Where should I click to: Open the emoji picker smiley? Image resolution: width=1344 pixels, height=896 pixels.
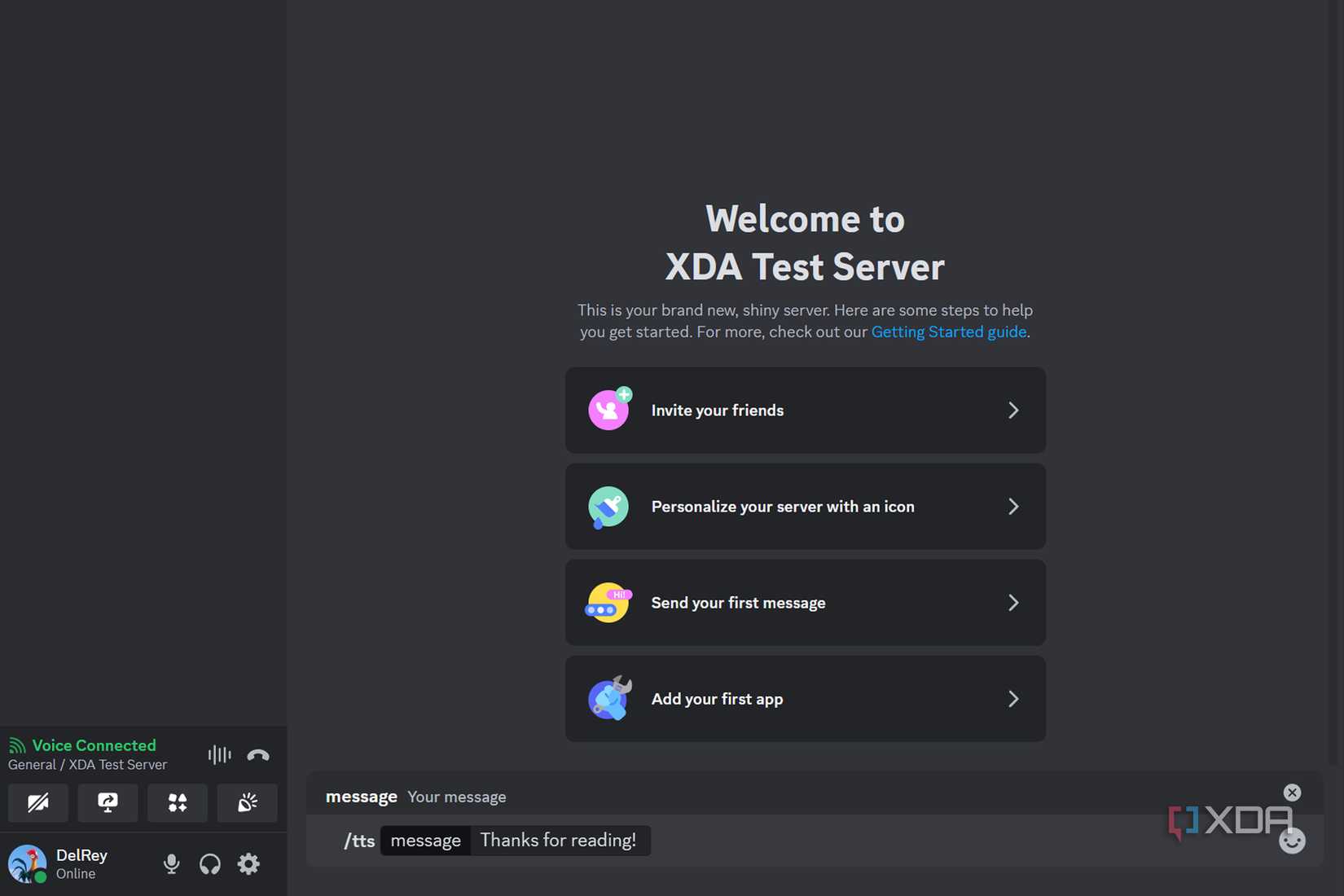point(1292,841)
